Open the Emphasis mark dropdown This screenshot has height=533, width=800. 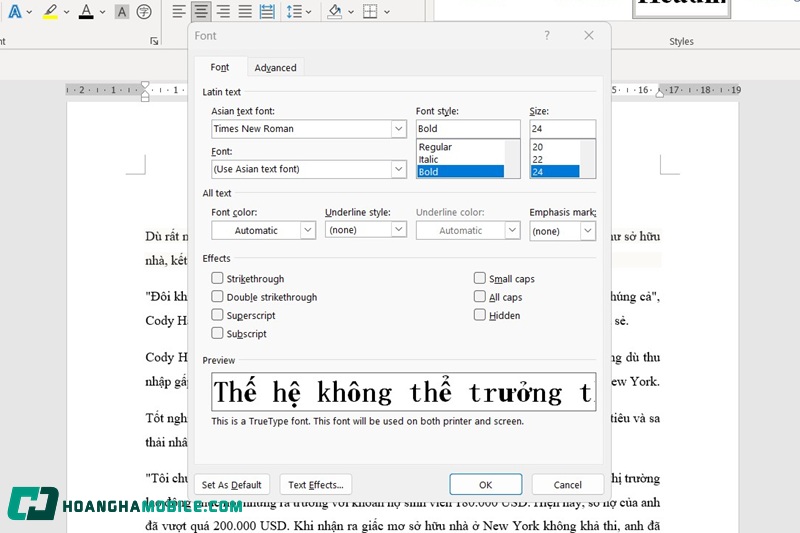pyautogui.click(x=562, y=231)
